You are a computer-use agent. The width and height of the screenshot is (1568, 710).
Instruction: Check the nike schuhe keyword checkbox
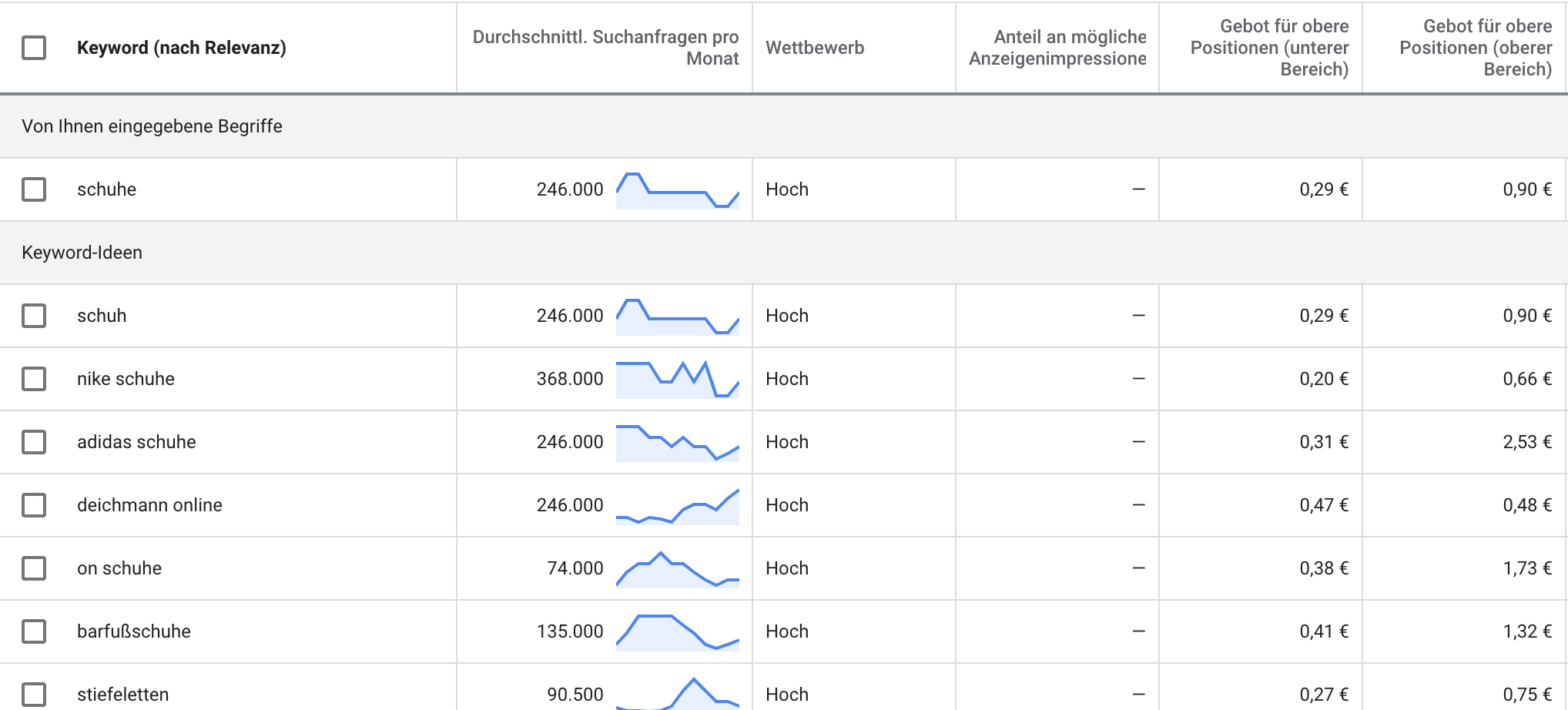pyautogui.click(x=34, y=379)
